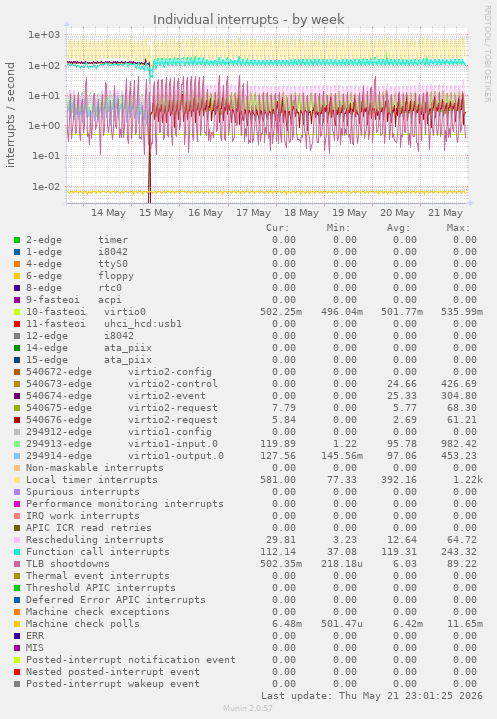Click the graph title Individual interrupts - by week
Screen dimensions: 497x719
[x=248, y=20]
